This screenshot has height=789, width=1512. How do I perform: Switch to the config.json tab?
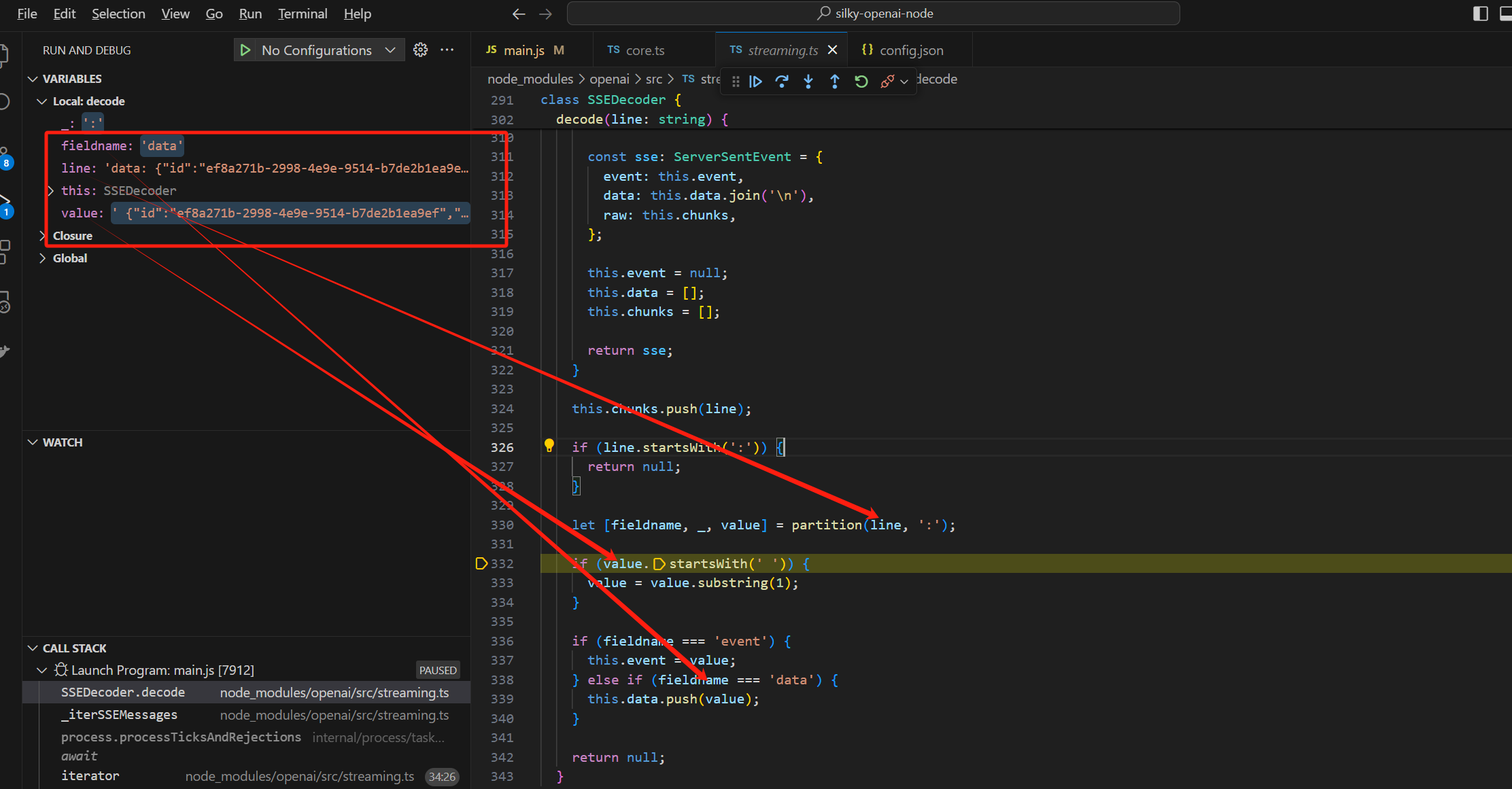tap(911, 50)
